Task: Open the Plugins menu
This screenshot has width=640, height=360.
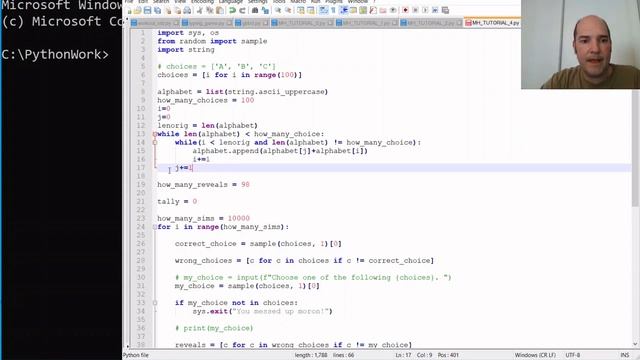Action: pos(333,2)
